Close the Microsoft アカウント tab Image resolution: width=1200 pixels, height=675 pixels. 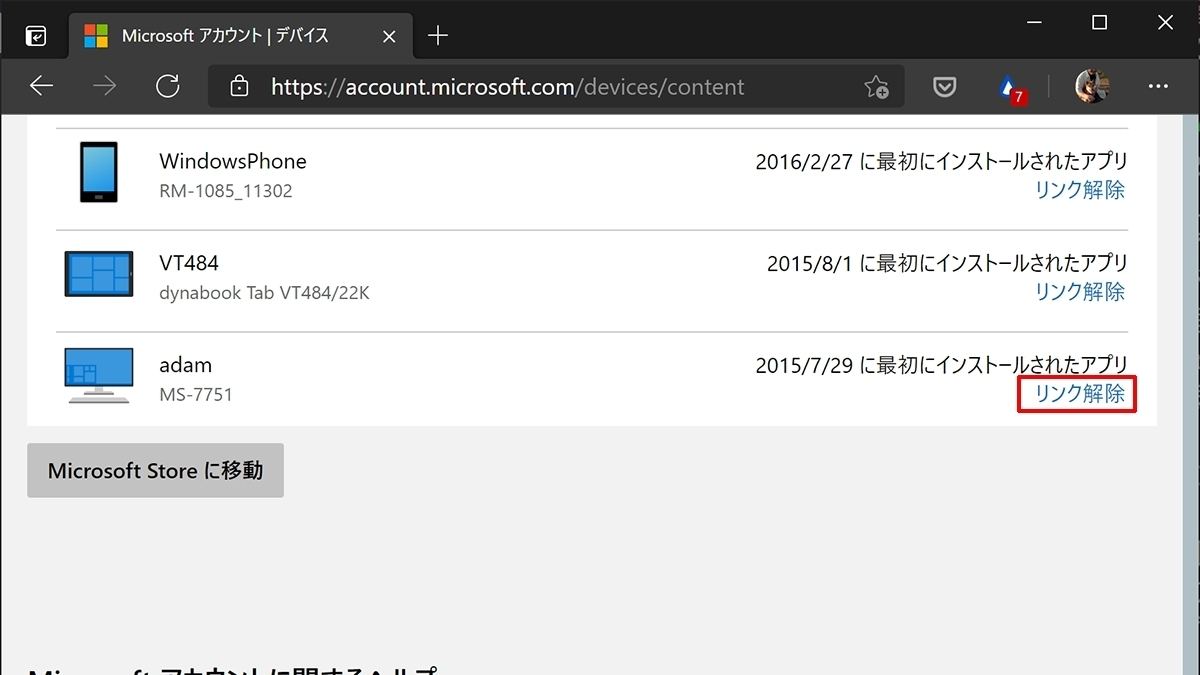389,36
